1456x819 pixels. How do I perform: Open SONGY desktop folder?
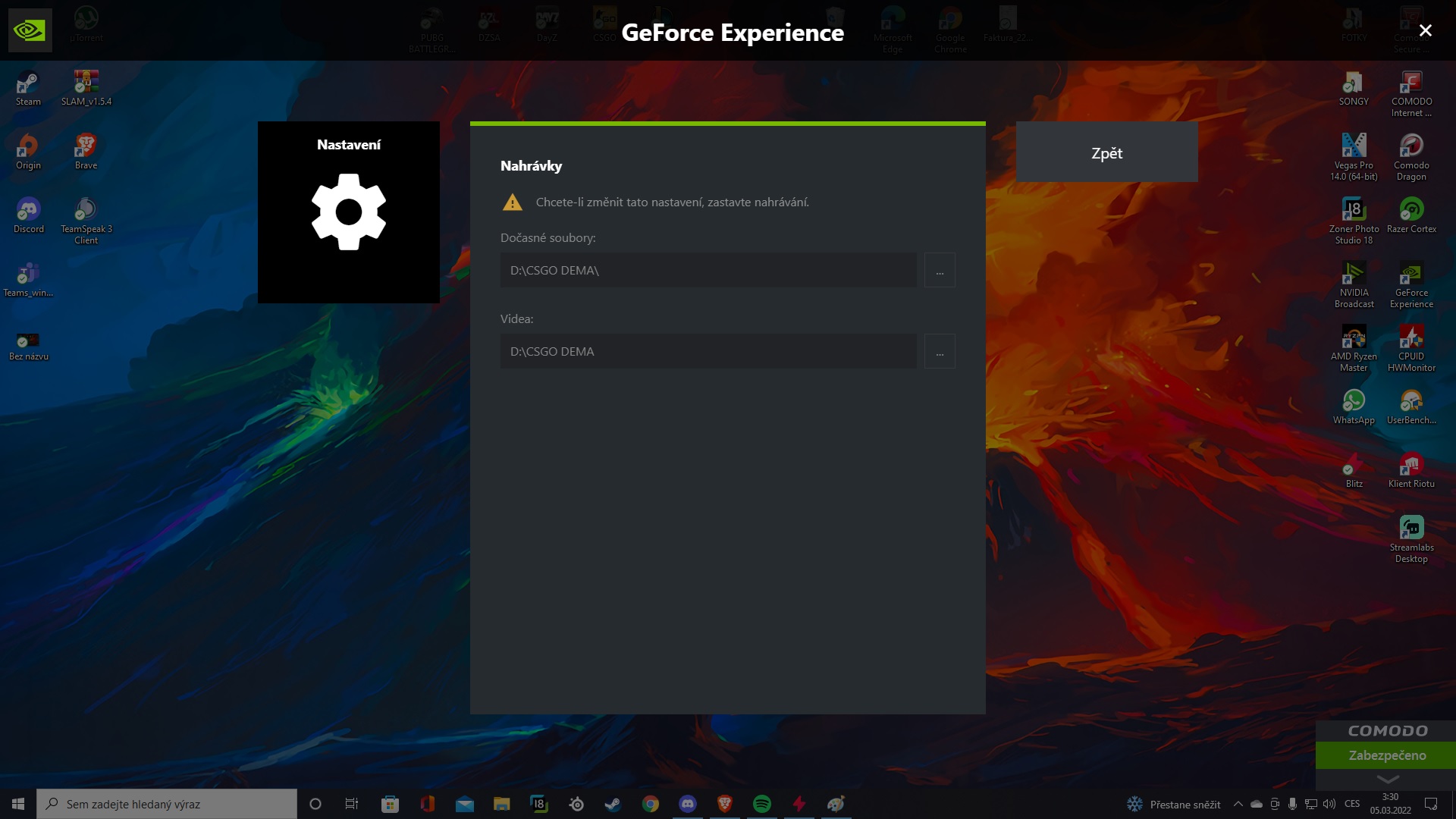click(x=1354, y=88)
